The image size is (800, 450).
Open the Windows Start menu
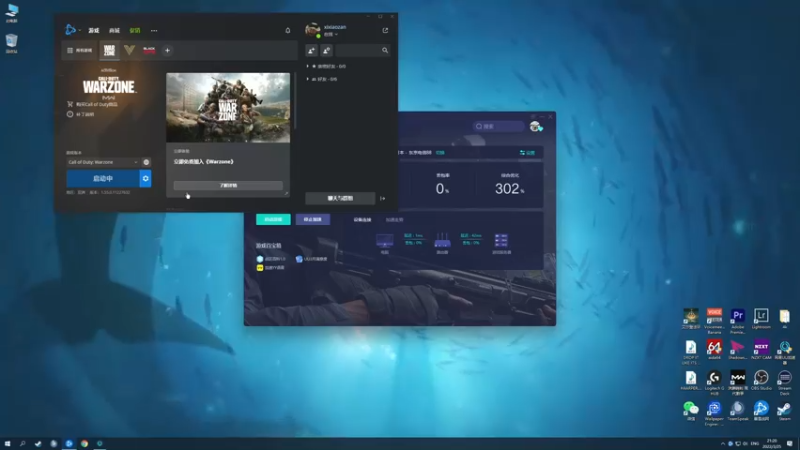tap(7, 443)
